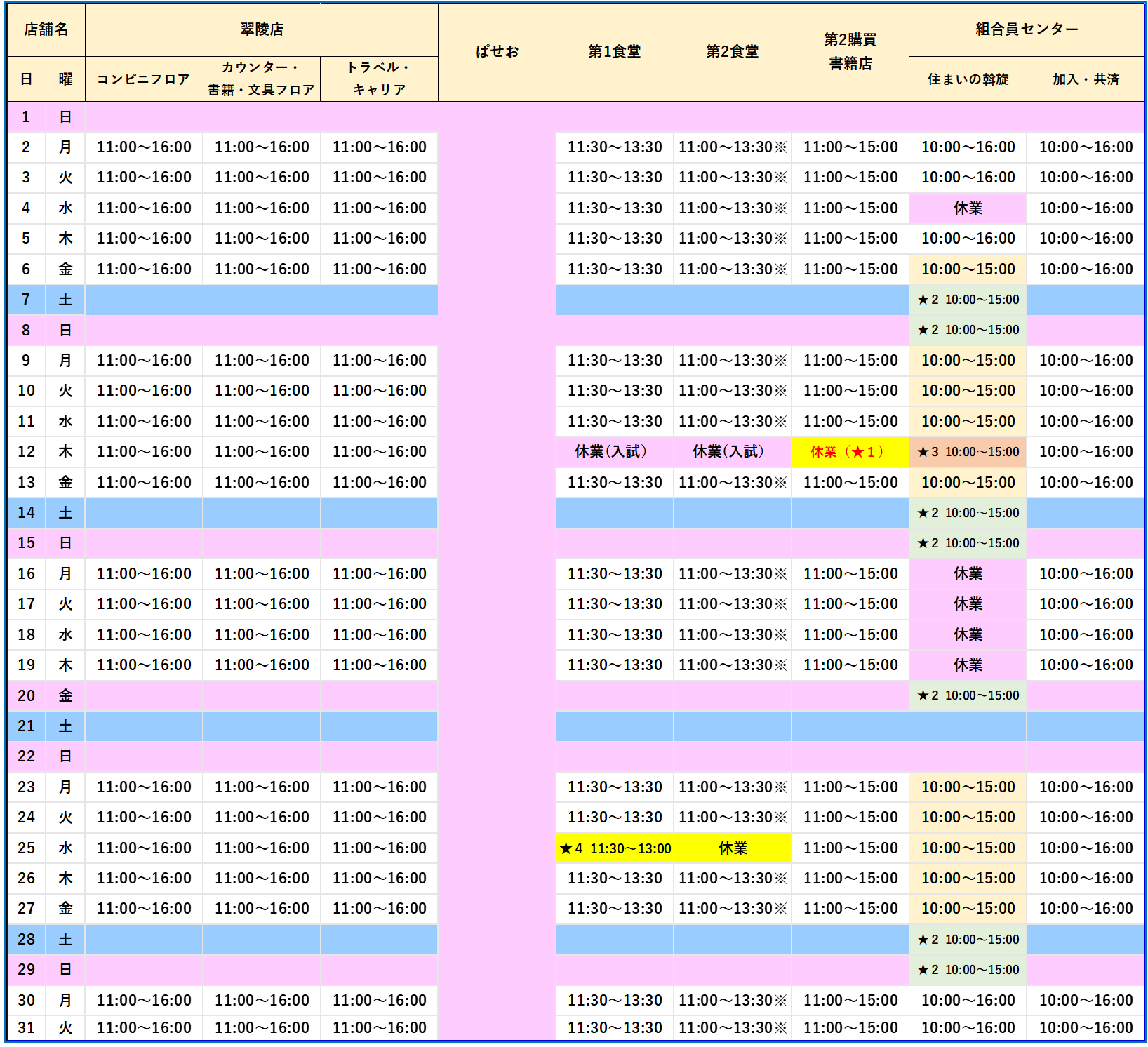Select the 住まいの斡旋 sub-header

[968, 79]
